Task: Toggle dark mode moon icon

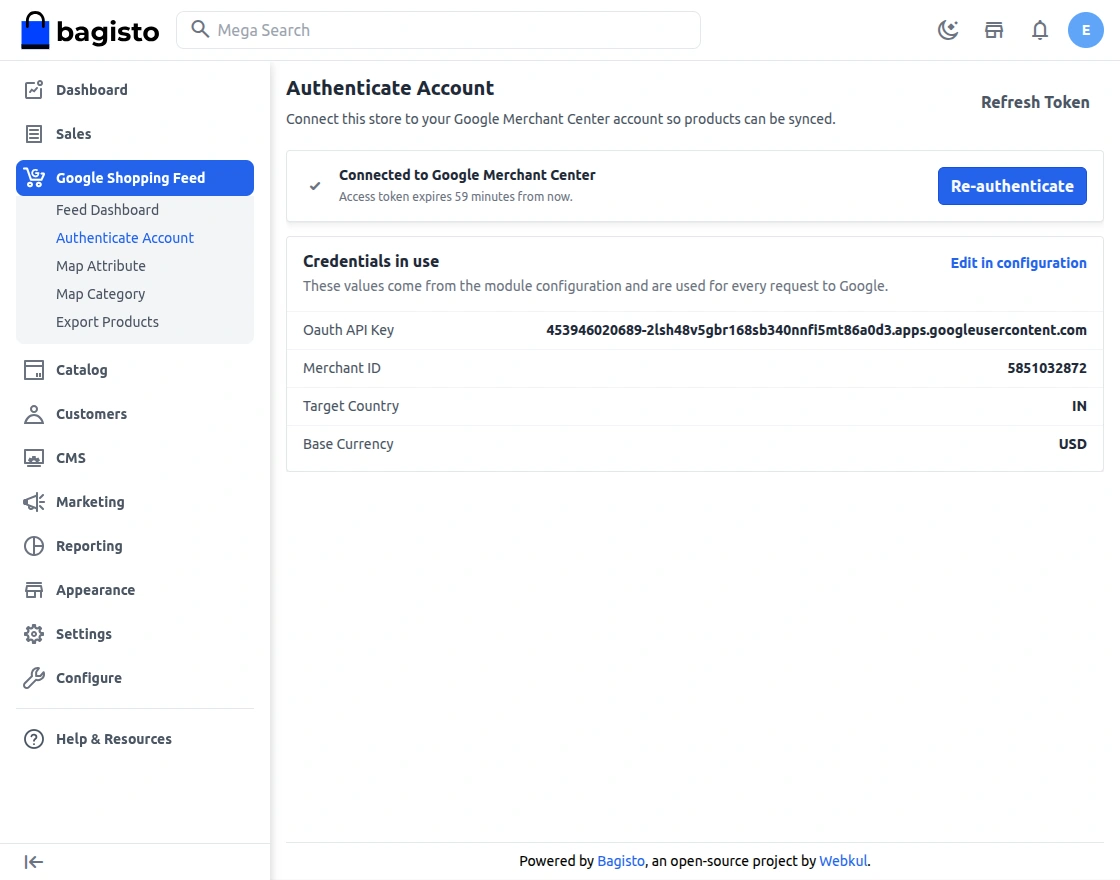Action: (x=948, y=30)
